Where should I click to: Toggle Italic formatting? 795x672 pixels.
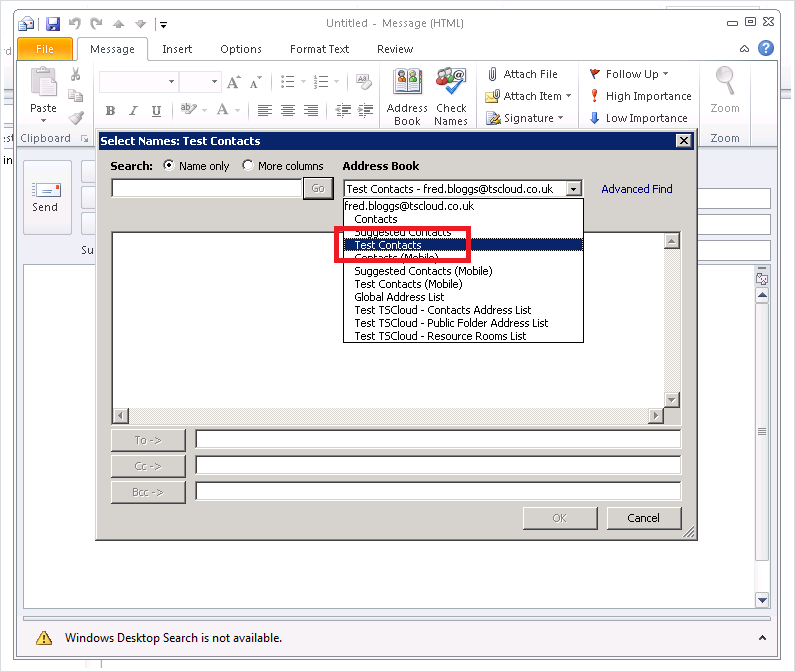(x=133, y=111)
